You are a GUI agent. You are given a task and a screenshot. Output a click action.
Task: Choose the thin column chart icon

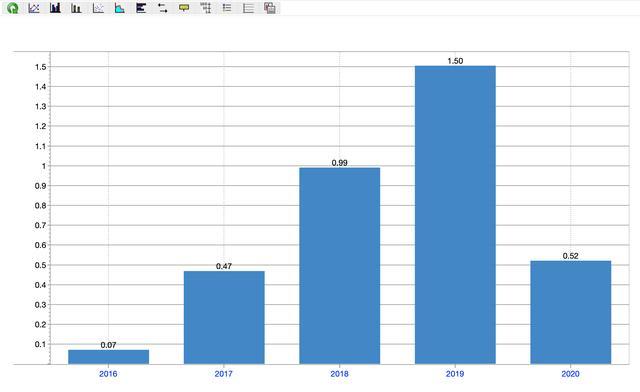[x=76, y=8]
